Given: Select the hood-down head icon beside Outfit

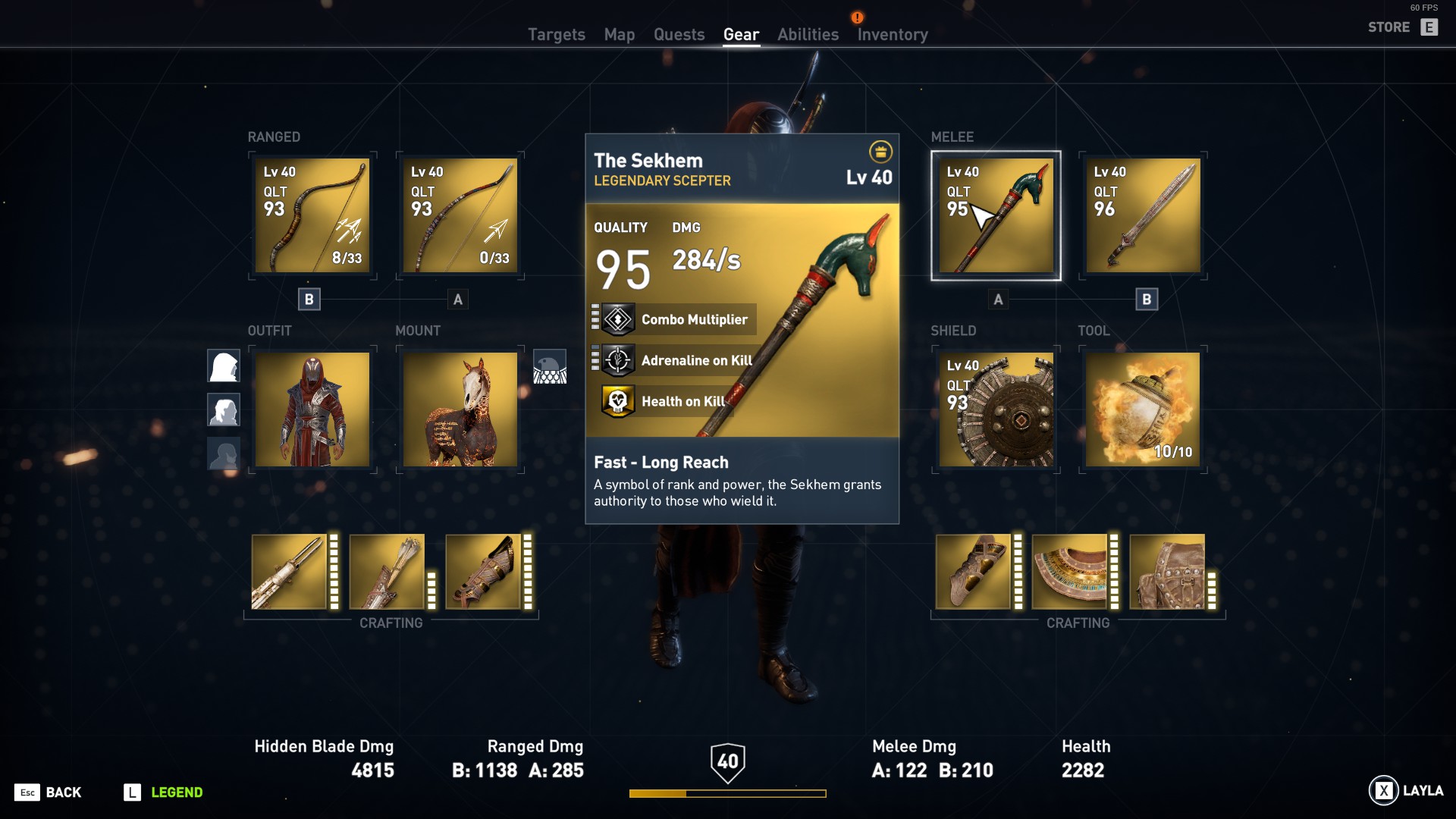Looking at the screenshot, I should tap(224, 409).
